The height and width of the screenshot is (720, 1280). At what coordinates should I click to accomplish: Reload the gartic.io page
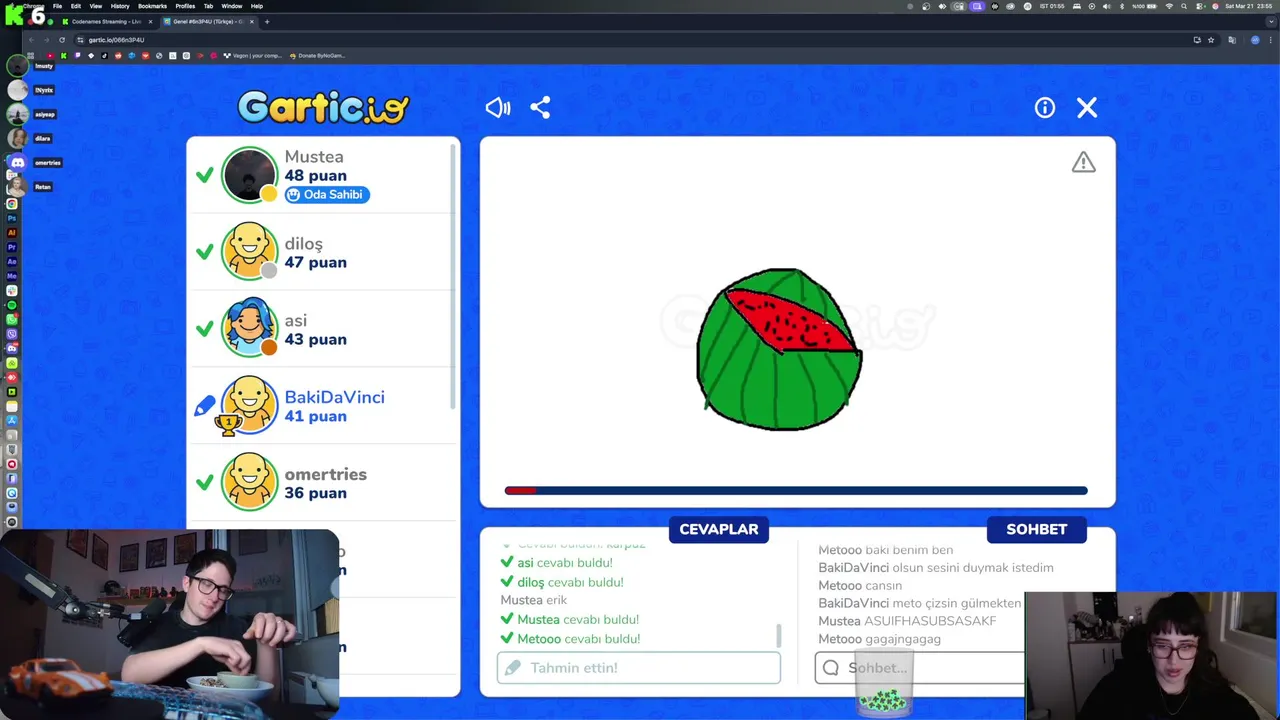click(x=62, y=40)
